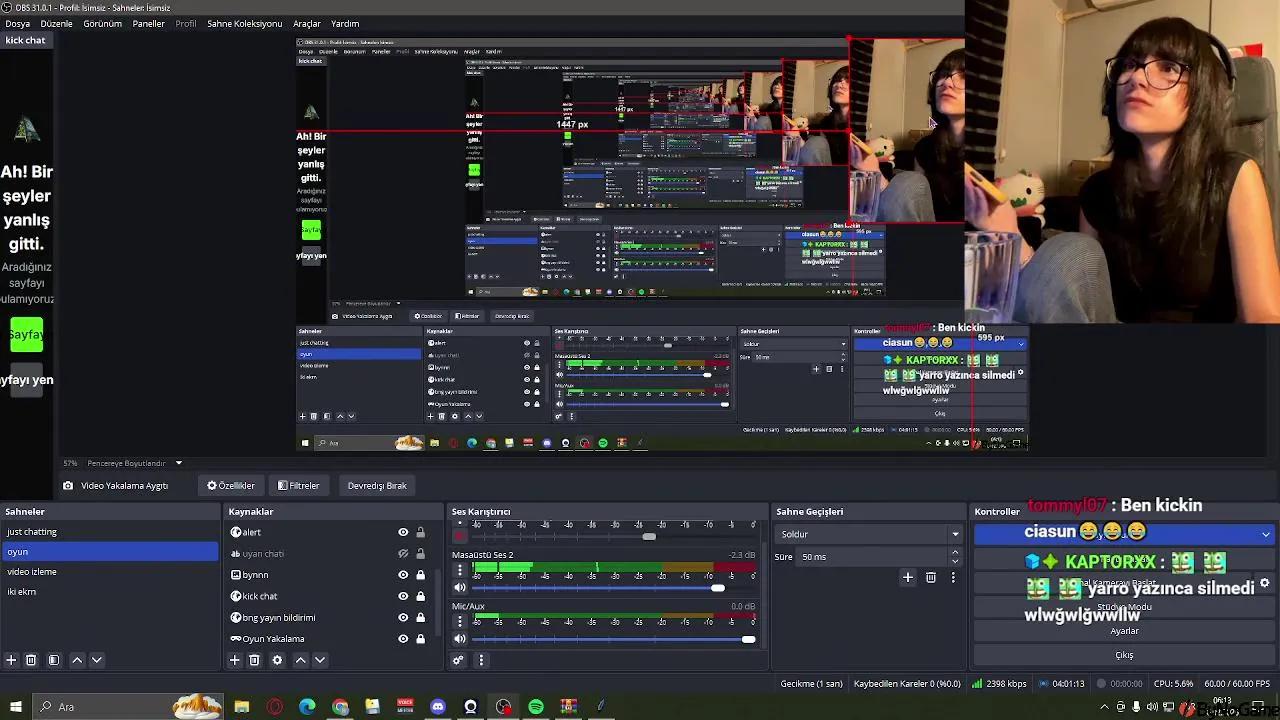Hide the bng yayın bildirimi source

[x=403, y=617]
